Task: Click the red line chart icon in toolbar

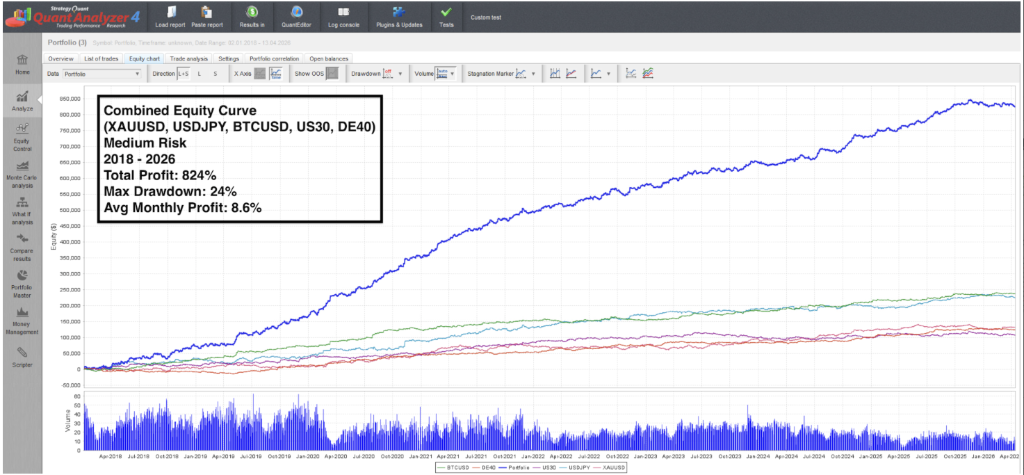Action: [571, 74]
